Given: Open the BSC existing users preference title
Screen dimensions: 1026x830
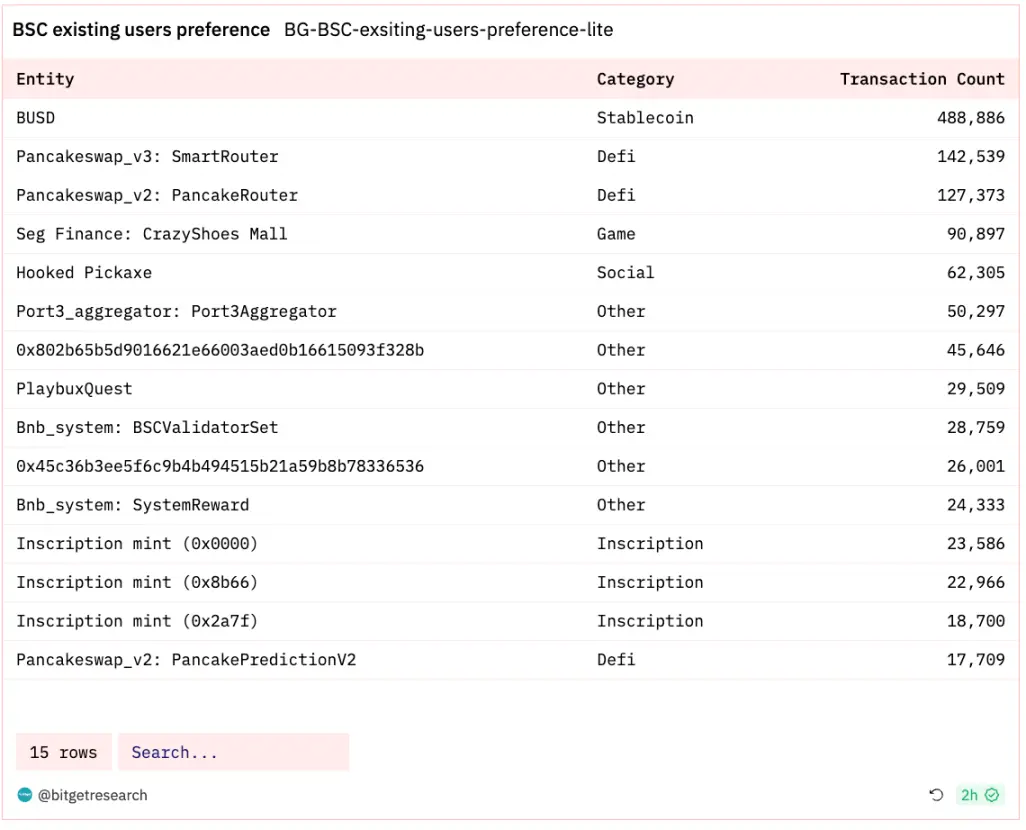Looking at the screenshot, I should pyautogui.click(x=141, y=30).
